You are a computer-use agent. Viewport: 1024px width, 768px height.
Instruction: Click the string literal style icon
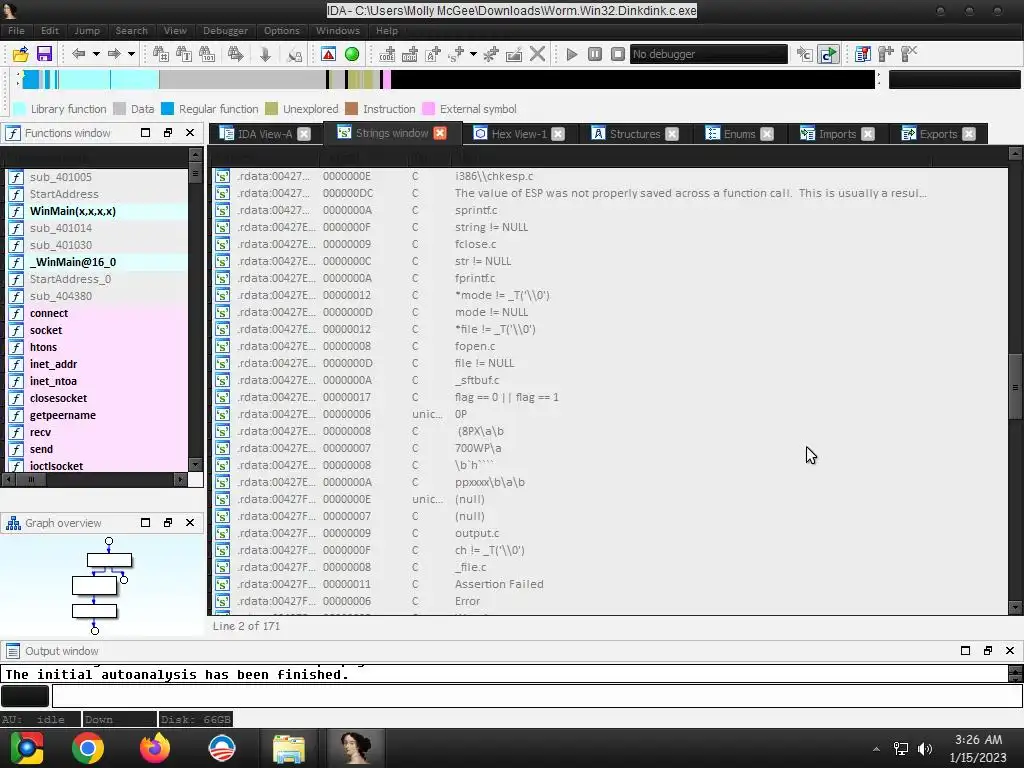pos(456,54)
